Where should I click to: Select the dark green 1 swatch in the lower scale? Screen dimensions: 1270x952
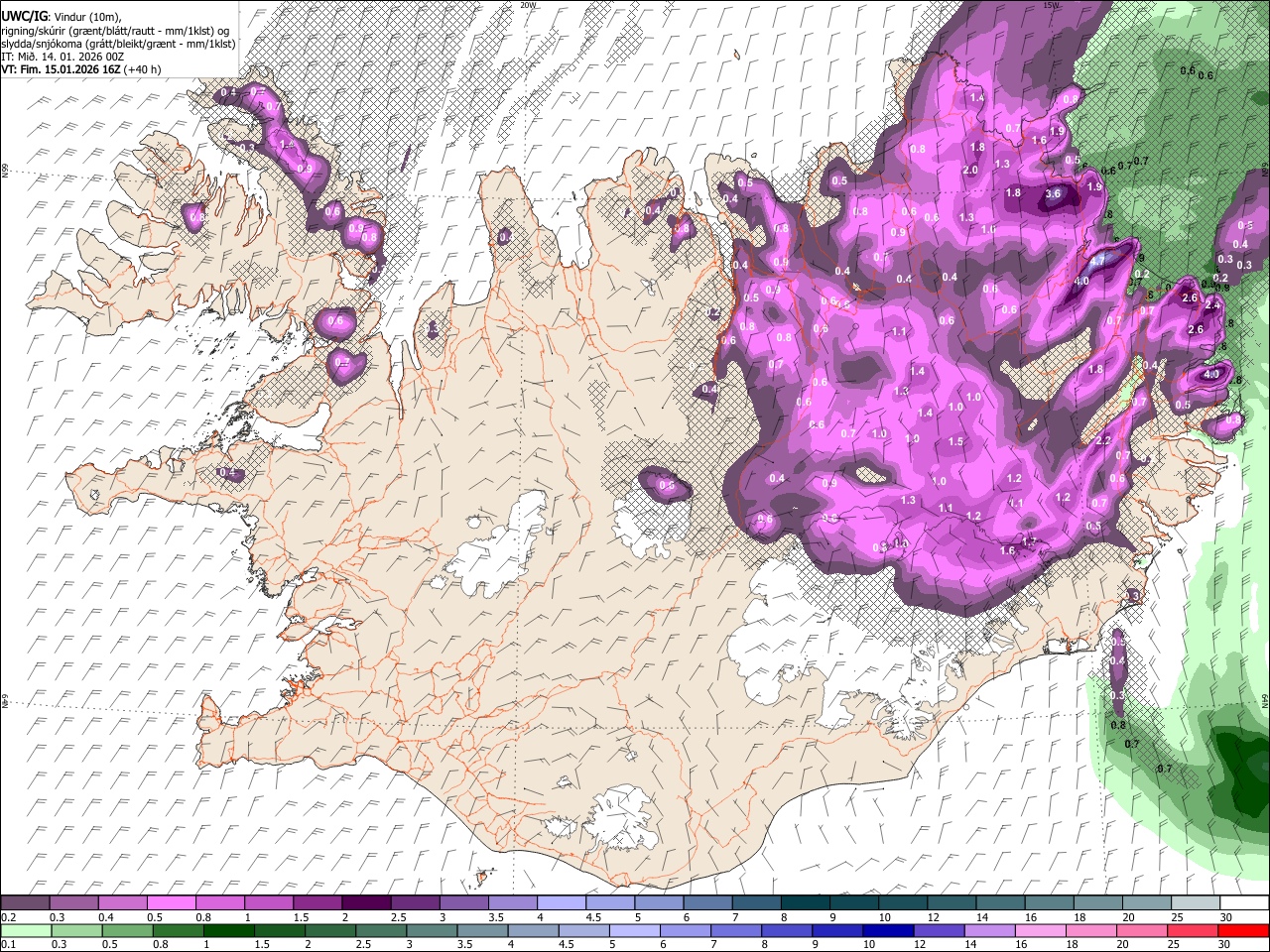point(228,930)
